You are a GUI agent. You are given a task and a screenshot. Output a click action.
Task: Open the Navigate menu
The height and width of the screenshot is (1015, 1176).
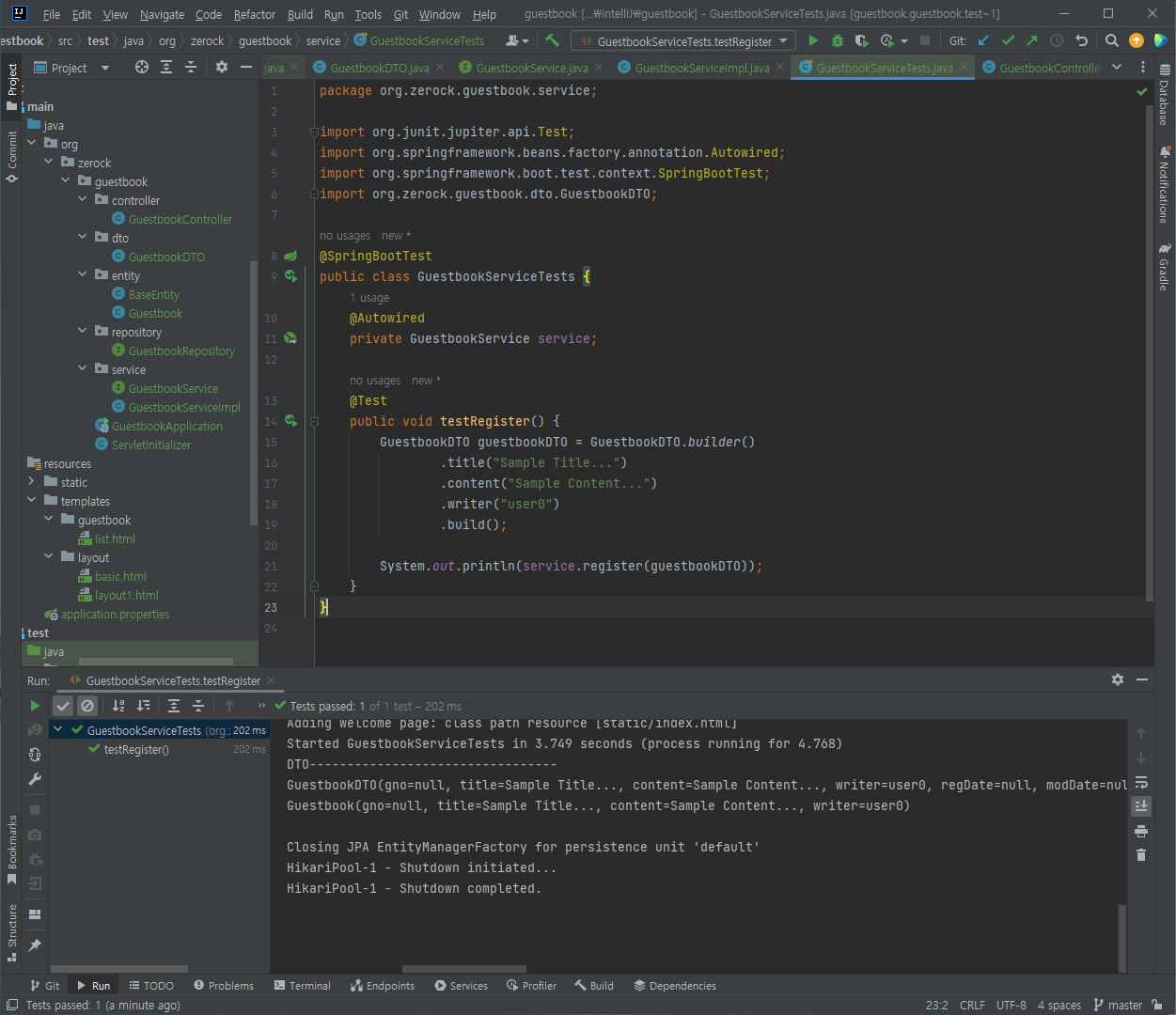click(x=162, y=14)
